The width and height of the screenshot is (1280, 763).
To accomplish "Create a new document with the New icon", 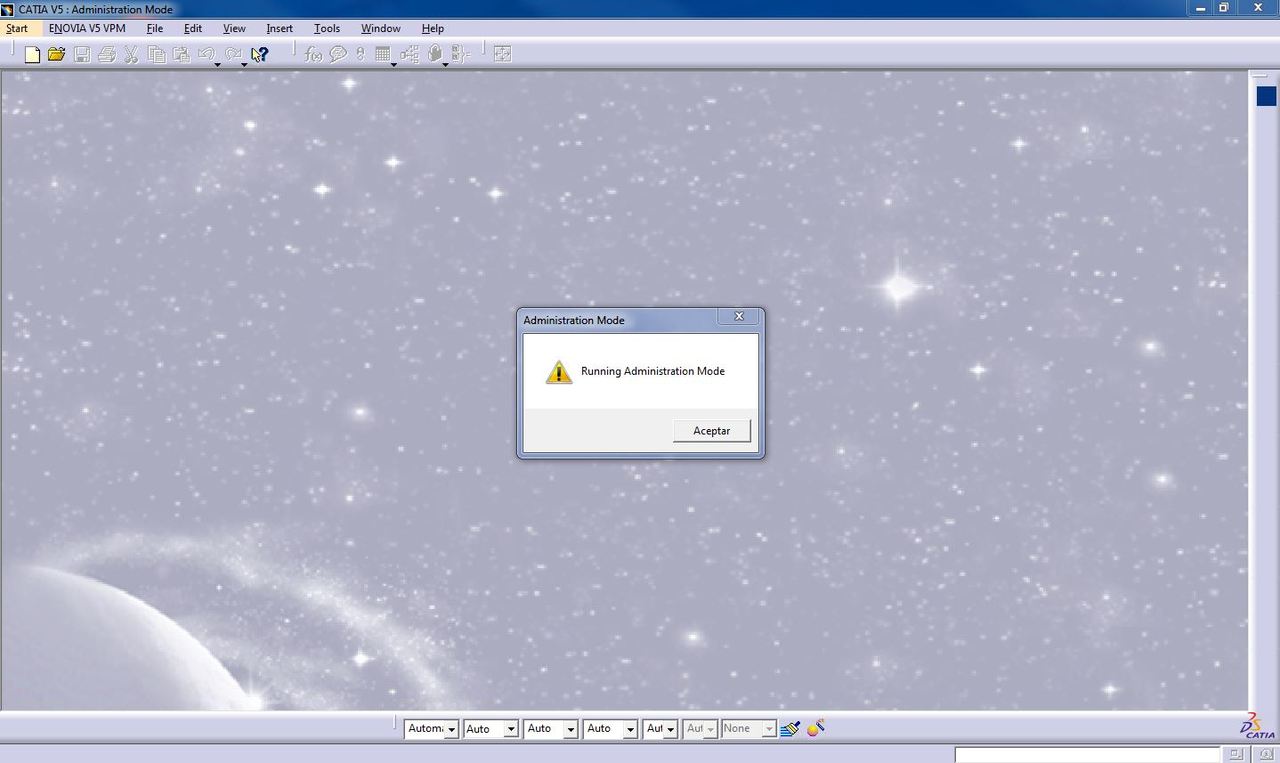I will coord(32,54).
